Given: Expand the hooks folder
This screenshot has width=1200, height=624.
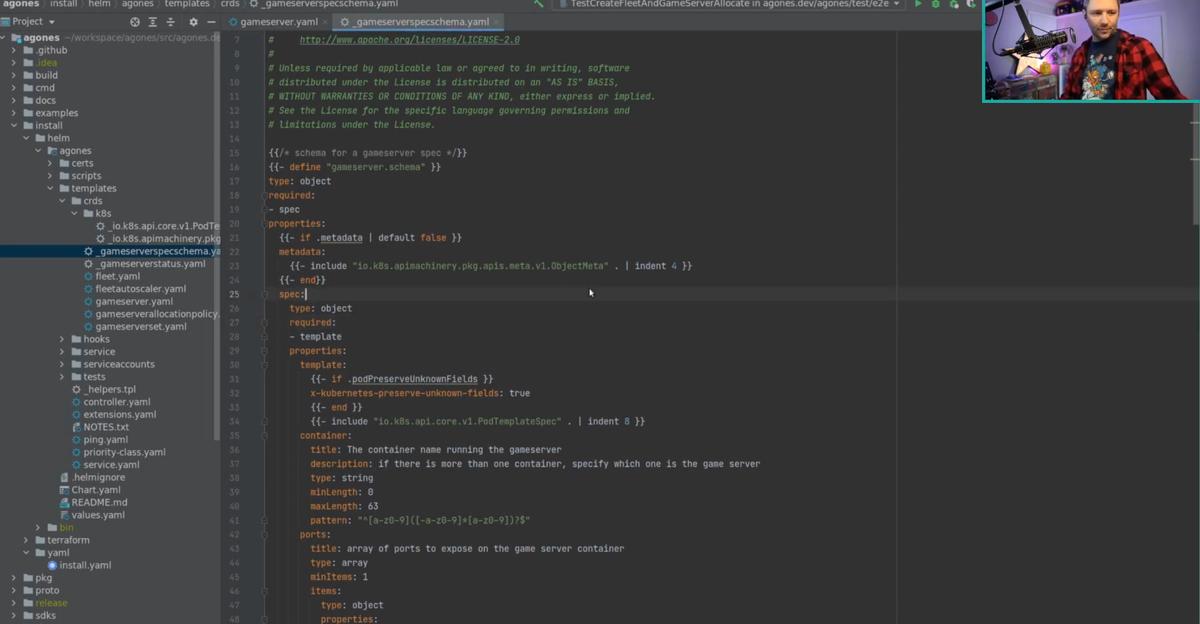Looking at the screenshot, I should pyautogui.click(x=62, y=339).
